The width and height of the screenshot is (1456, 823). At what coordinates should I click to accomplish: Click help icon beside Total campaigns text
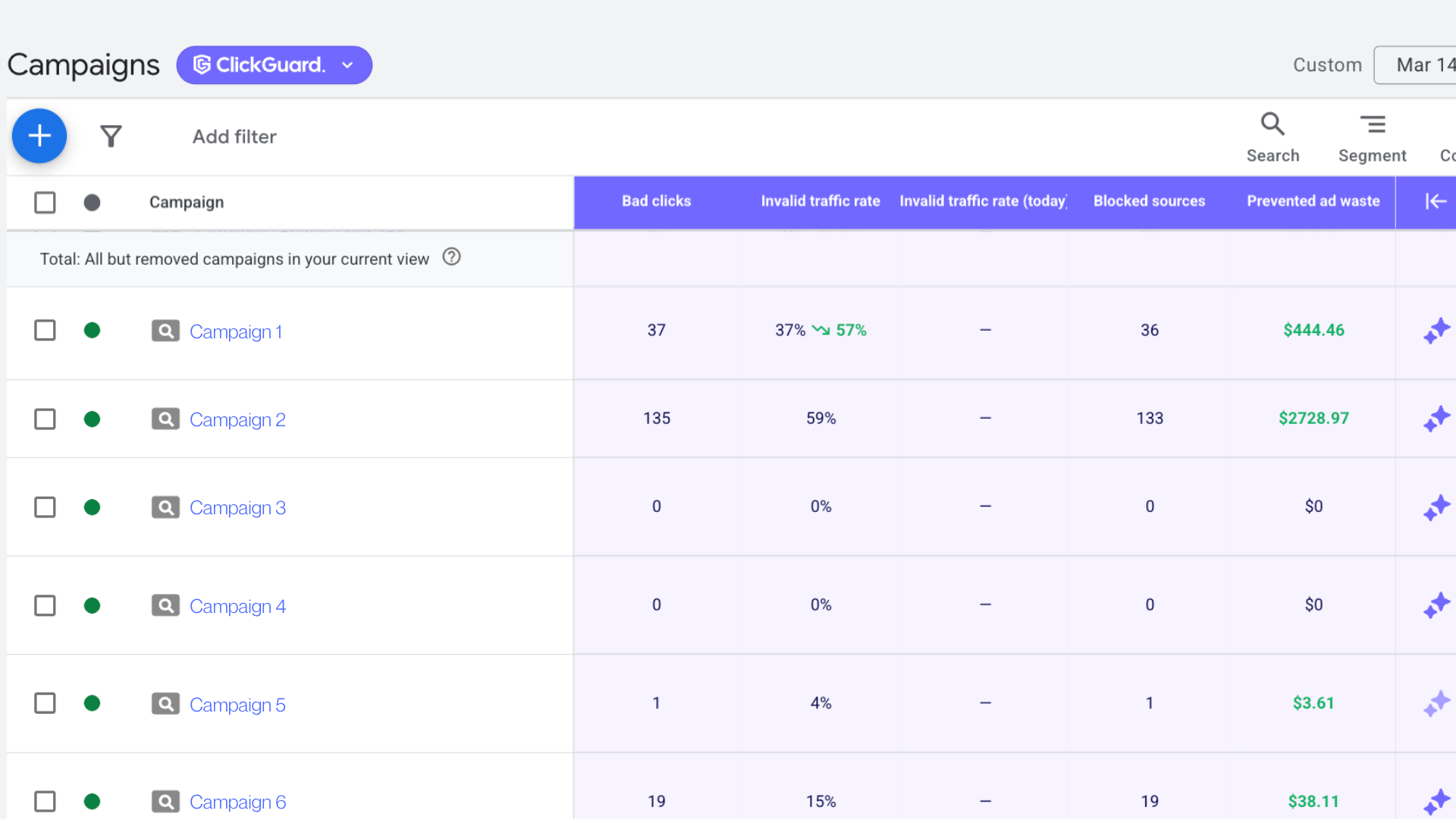pyautogui.click(x=451, y=257)
